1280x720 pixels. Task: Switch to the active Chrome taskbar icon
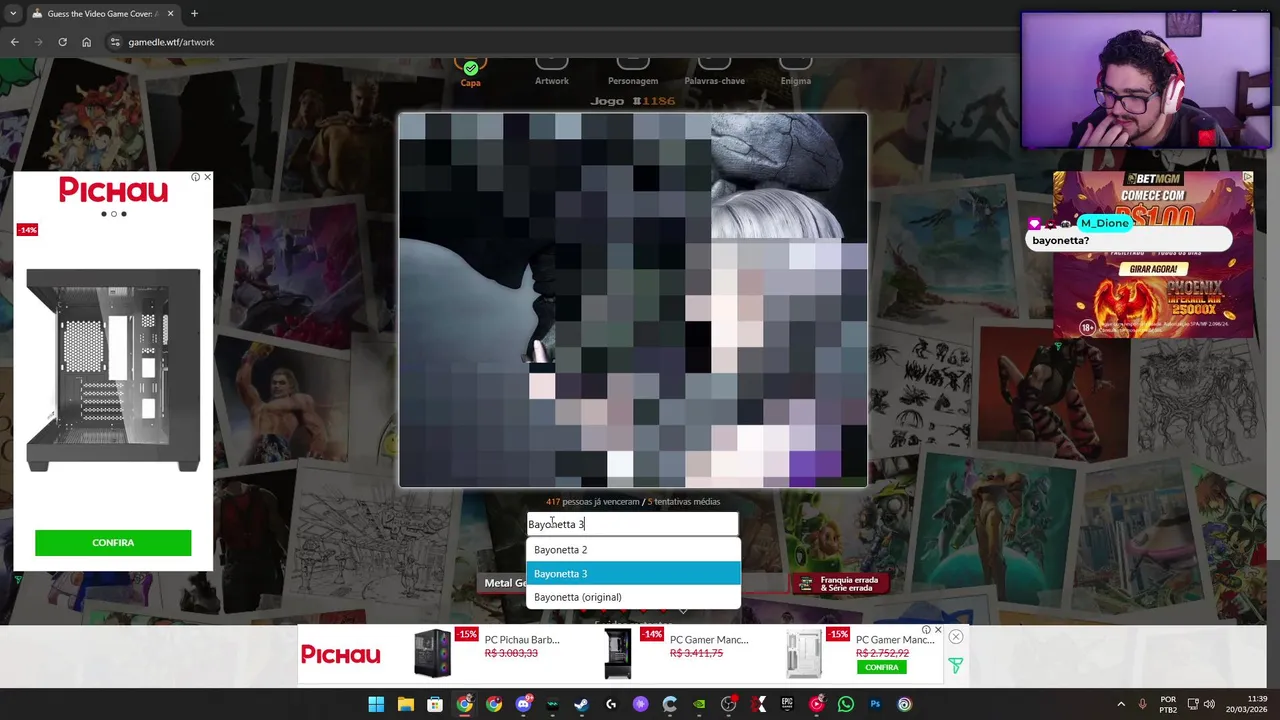click(x=465, y=704)
